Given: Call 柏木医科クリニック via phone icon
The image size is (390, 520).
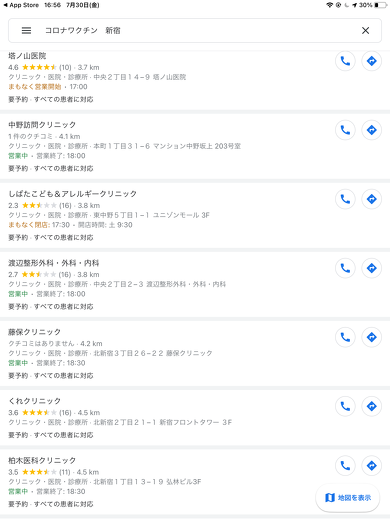Looking at the screenshot, I should coord(345,466).
